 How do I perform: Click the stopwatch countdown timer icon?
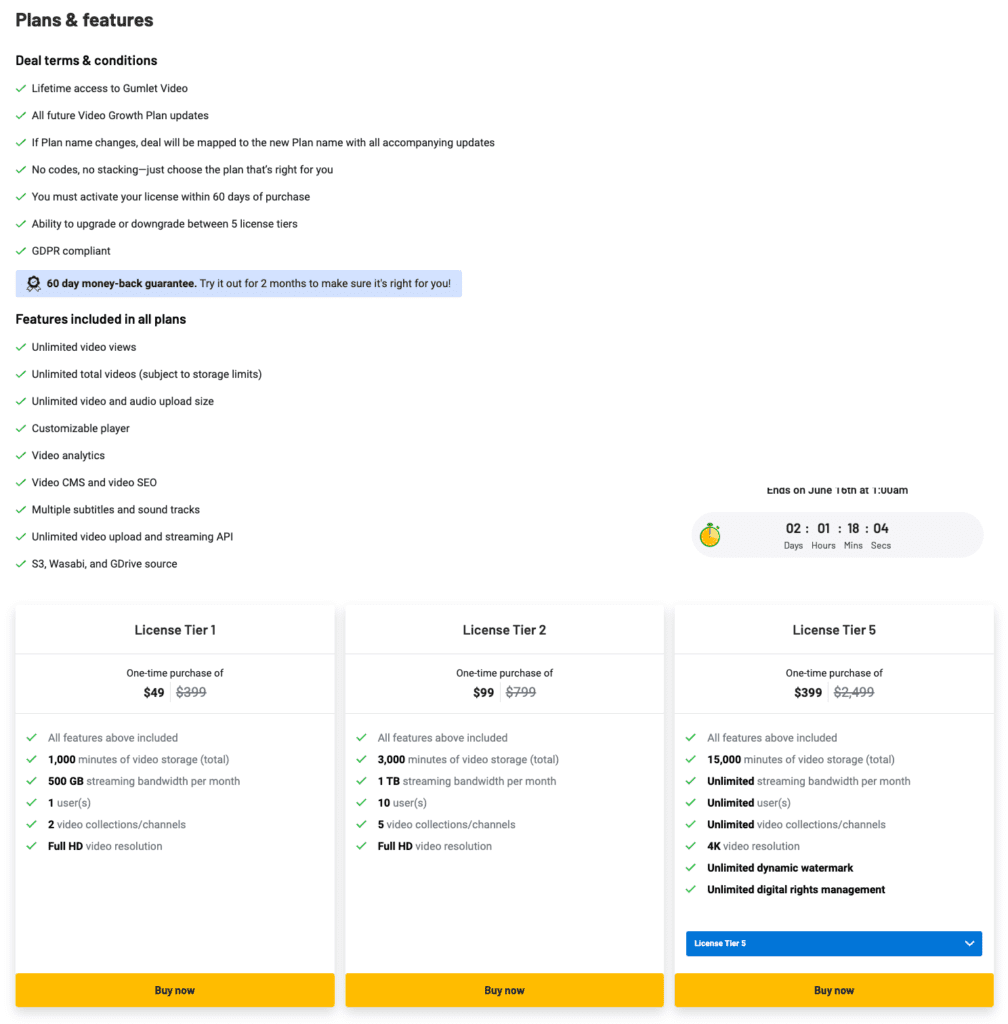[710, 535]
